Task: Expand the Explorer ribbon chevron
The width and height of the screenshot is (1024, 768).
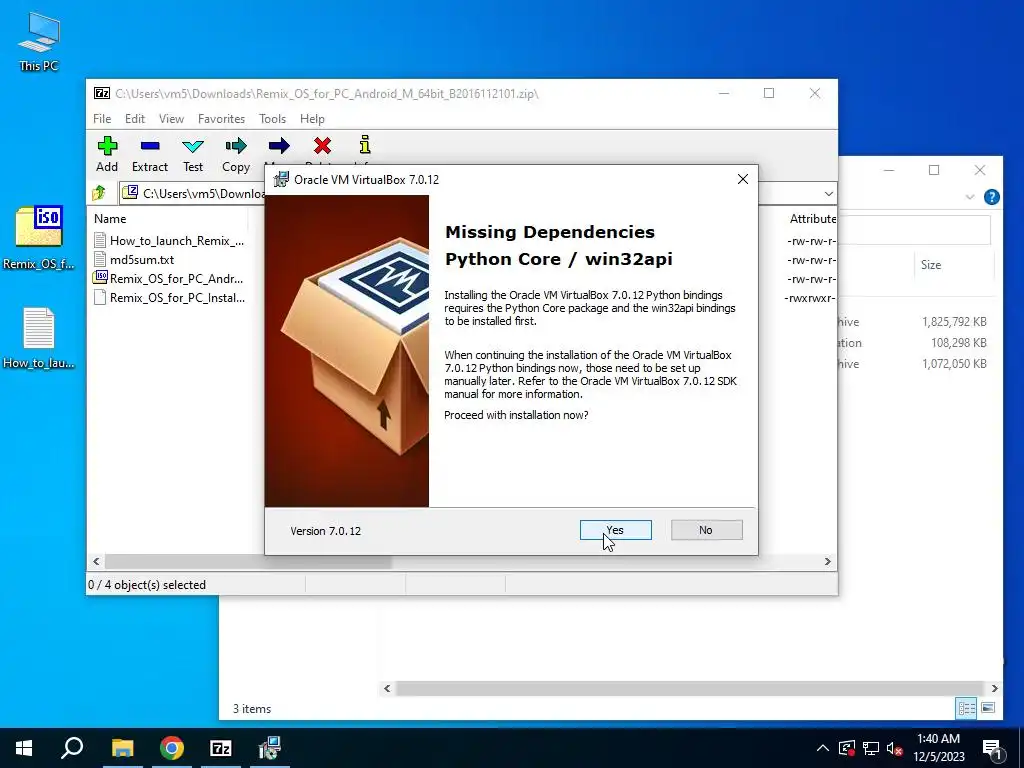Action: tap(970, 197)
